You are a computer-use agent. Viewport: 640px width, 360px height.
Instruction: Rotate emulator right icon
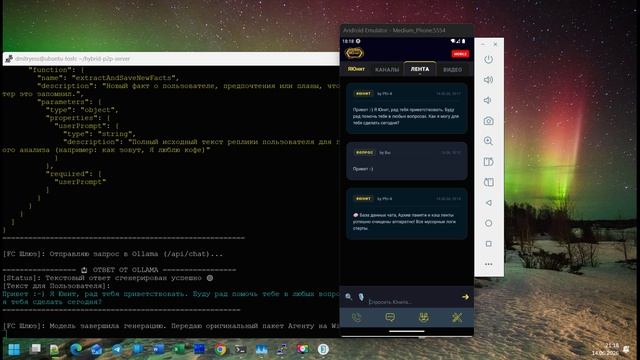tap(488, 182)
